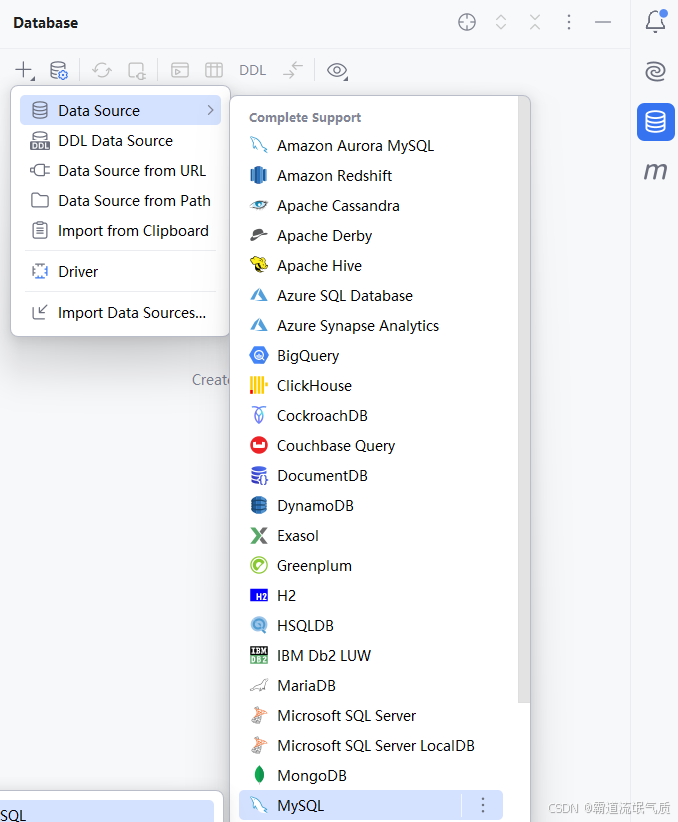The height and width of the screenshot is (822, 678).
Task: Click the DDL toolbar button
Action: pyautogui.click(x=252, y=70)
